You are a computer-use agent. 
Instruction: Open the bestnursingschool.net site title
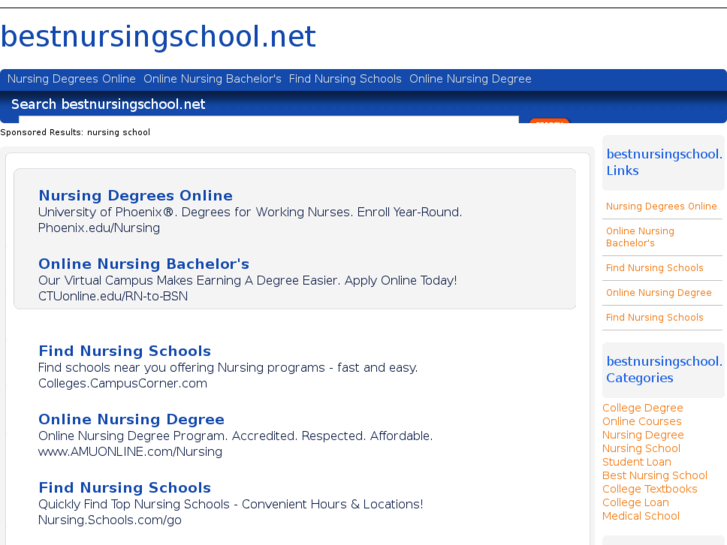pos(158,37)
